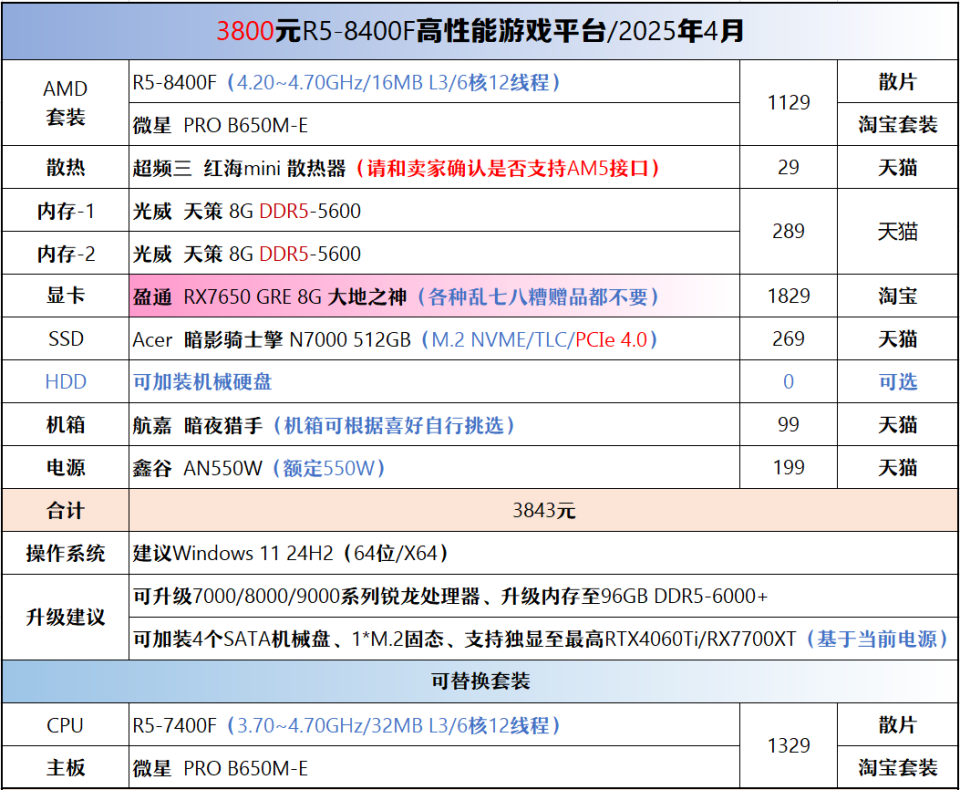Select the "可替换套装" section header
This screenshot has height=790, width=960.
(x=480, y=681)
